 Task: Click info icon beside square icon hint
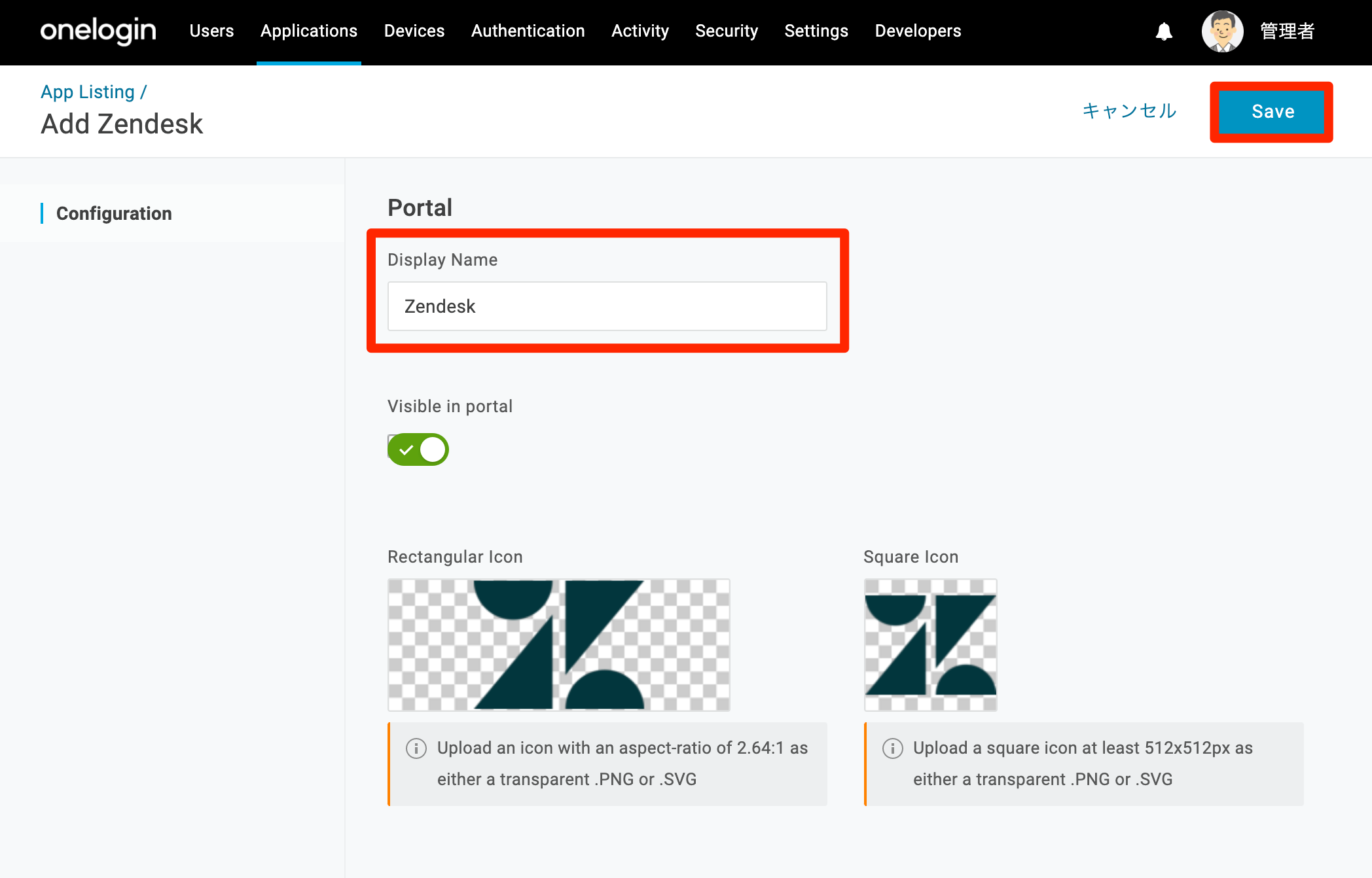tap(892, 748)
